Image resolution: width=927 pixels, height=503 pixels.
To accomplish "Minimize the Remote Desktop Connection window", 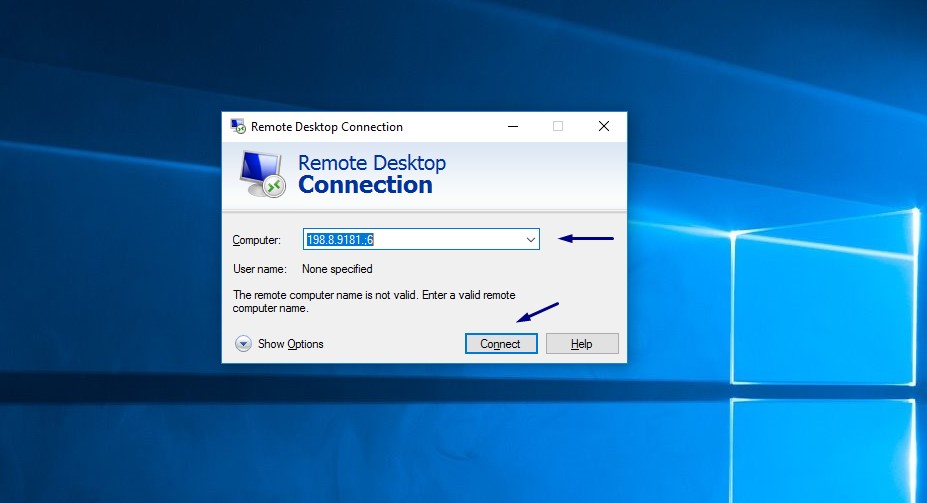I will [x=513, y=126].
